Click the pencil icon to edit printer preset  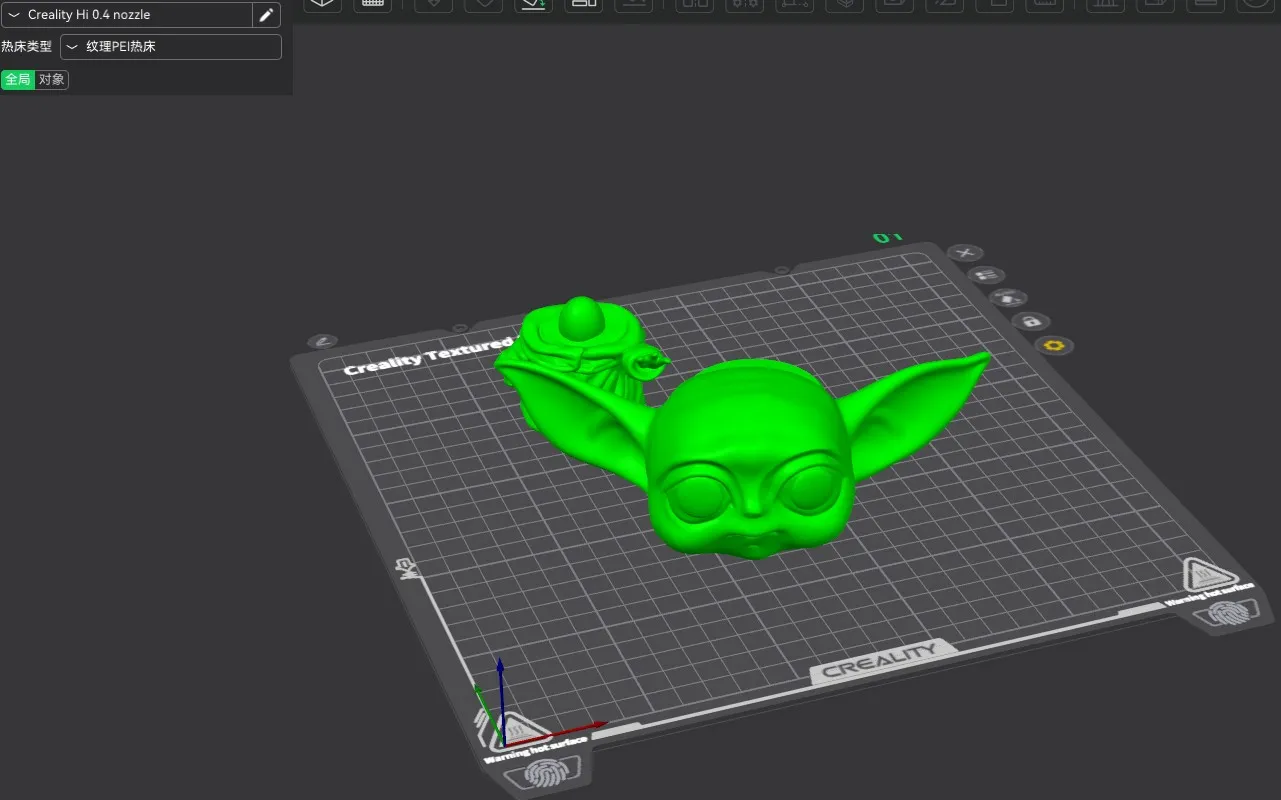click(x=266, y=15)
